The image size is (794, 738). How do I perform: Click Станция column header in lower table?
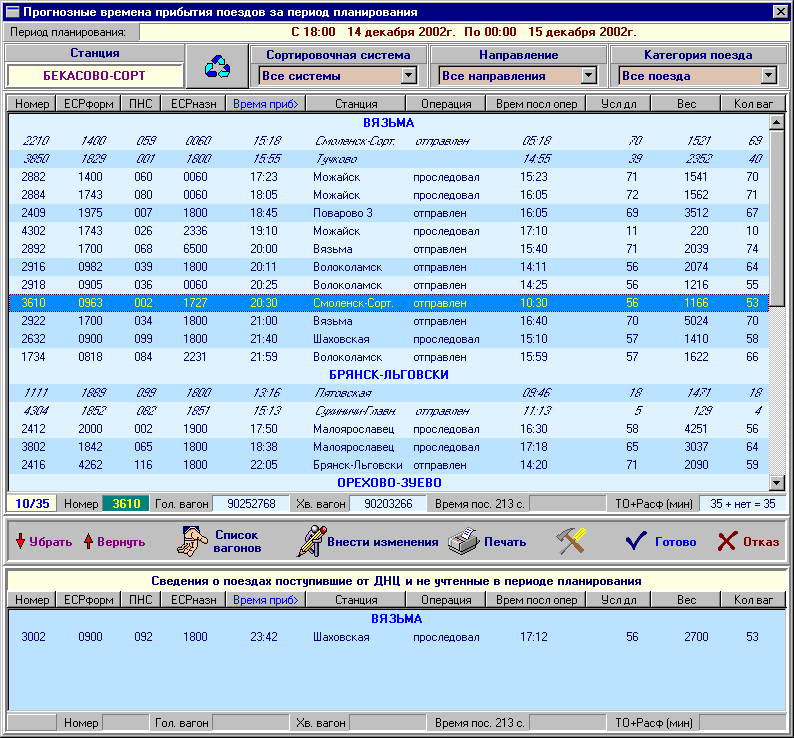pyautogui.click(x=356, y=600)
